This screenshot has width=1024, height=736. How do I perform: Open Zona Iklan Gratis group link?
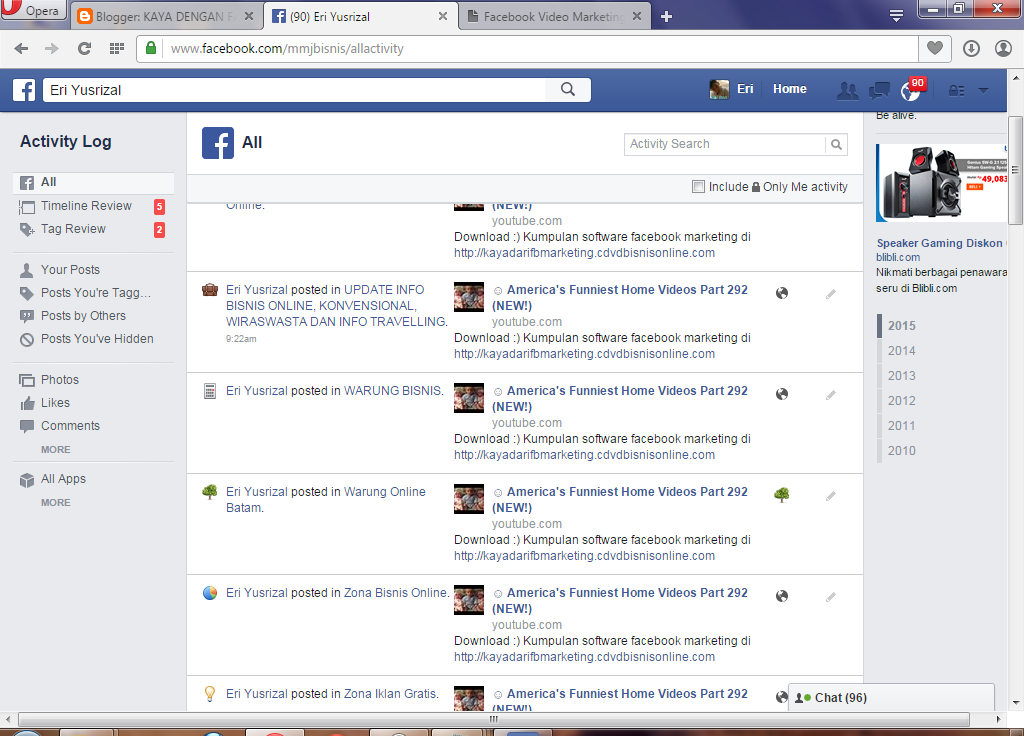pos(390,694)
